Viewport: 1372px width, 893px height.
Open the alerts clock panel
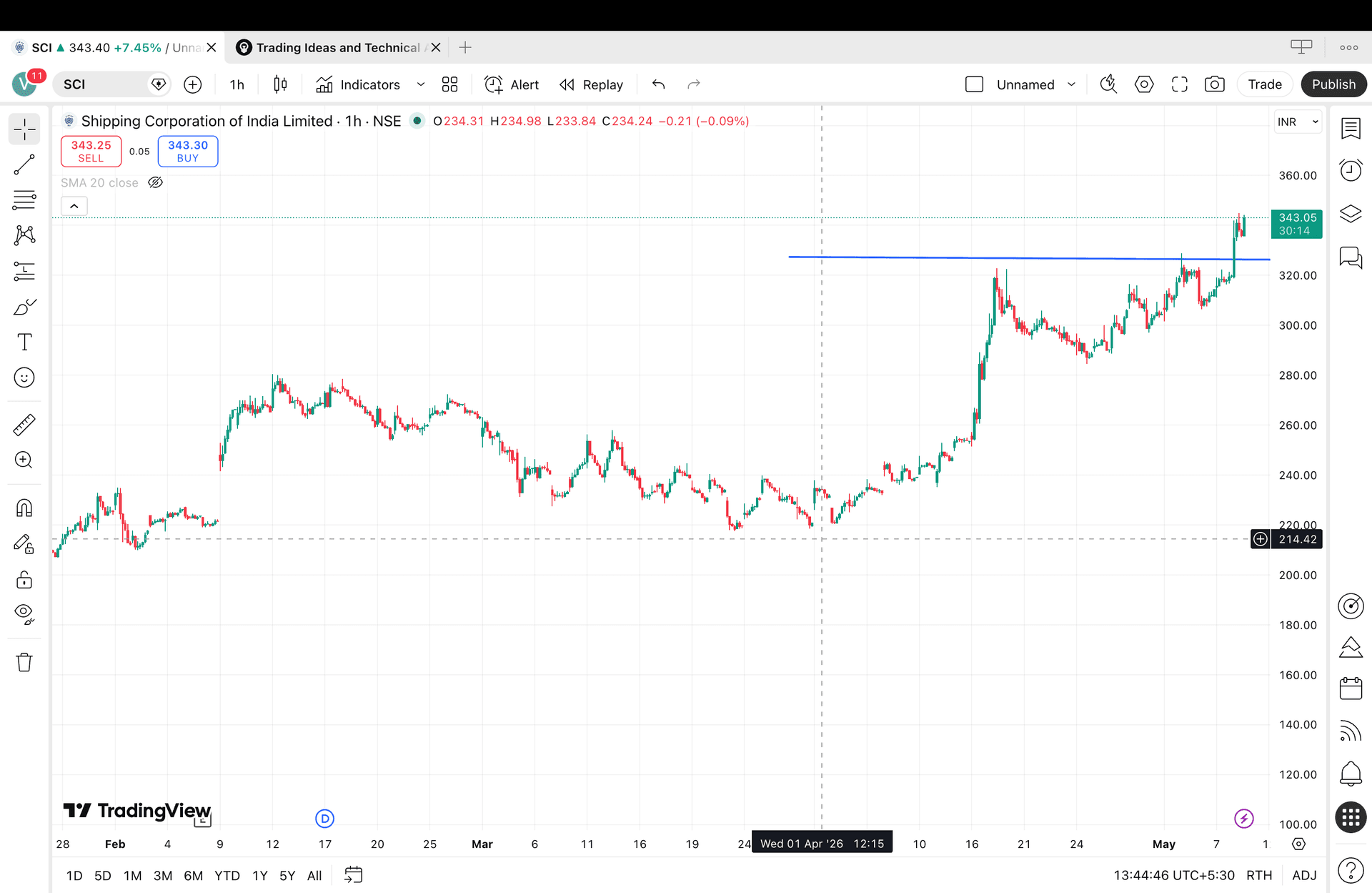1351,170
